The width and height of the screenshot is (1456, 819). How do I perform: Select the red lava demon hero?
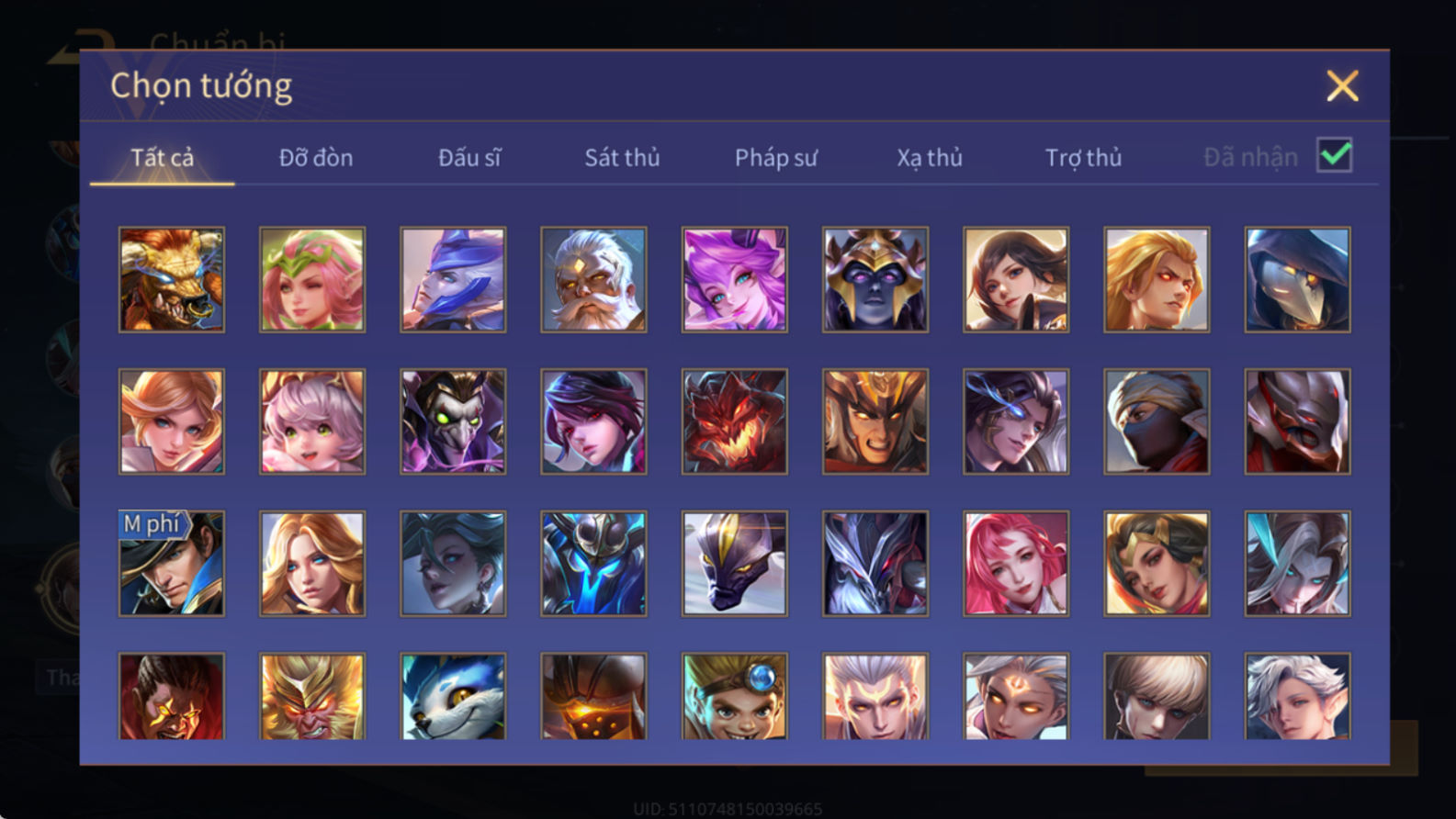click(x=734, y=421)
